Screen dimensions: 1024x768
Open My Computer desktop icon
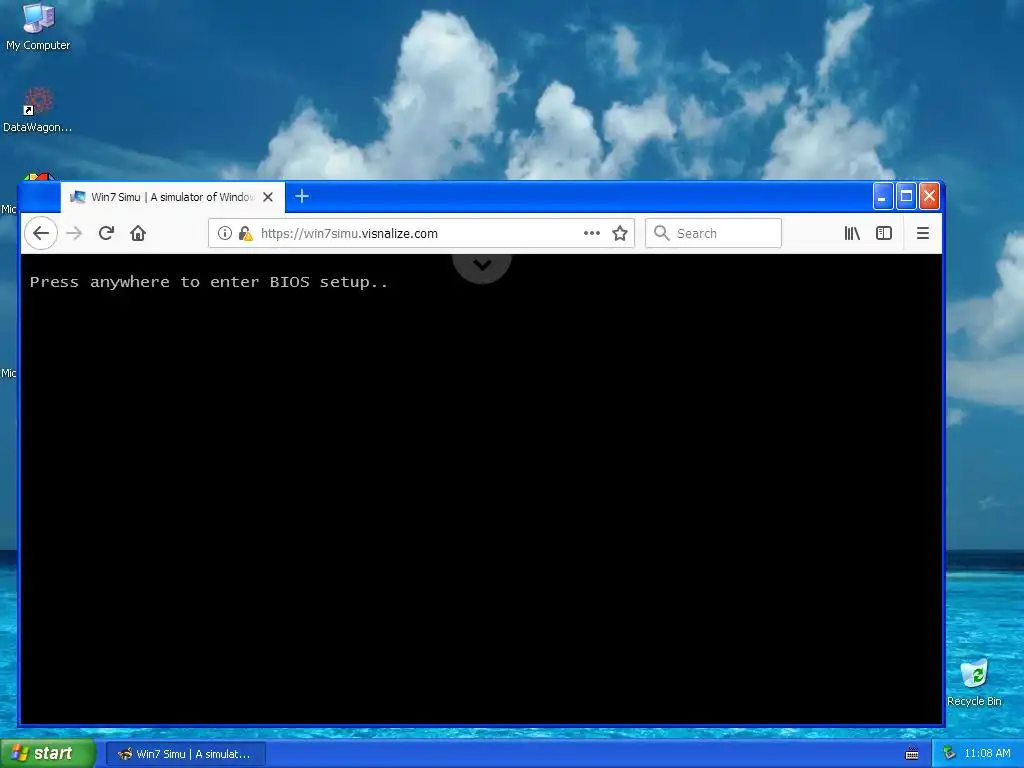(38, 27)
